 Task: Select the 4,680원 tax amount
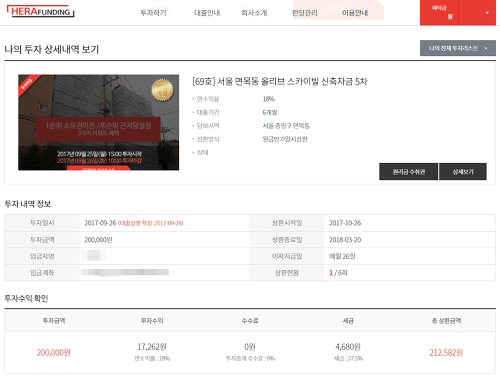(x=348, y=347)
